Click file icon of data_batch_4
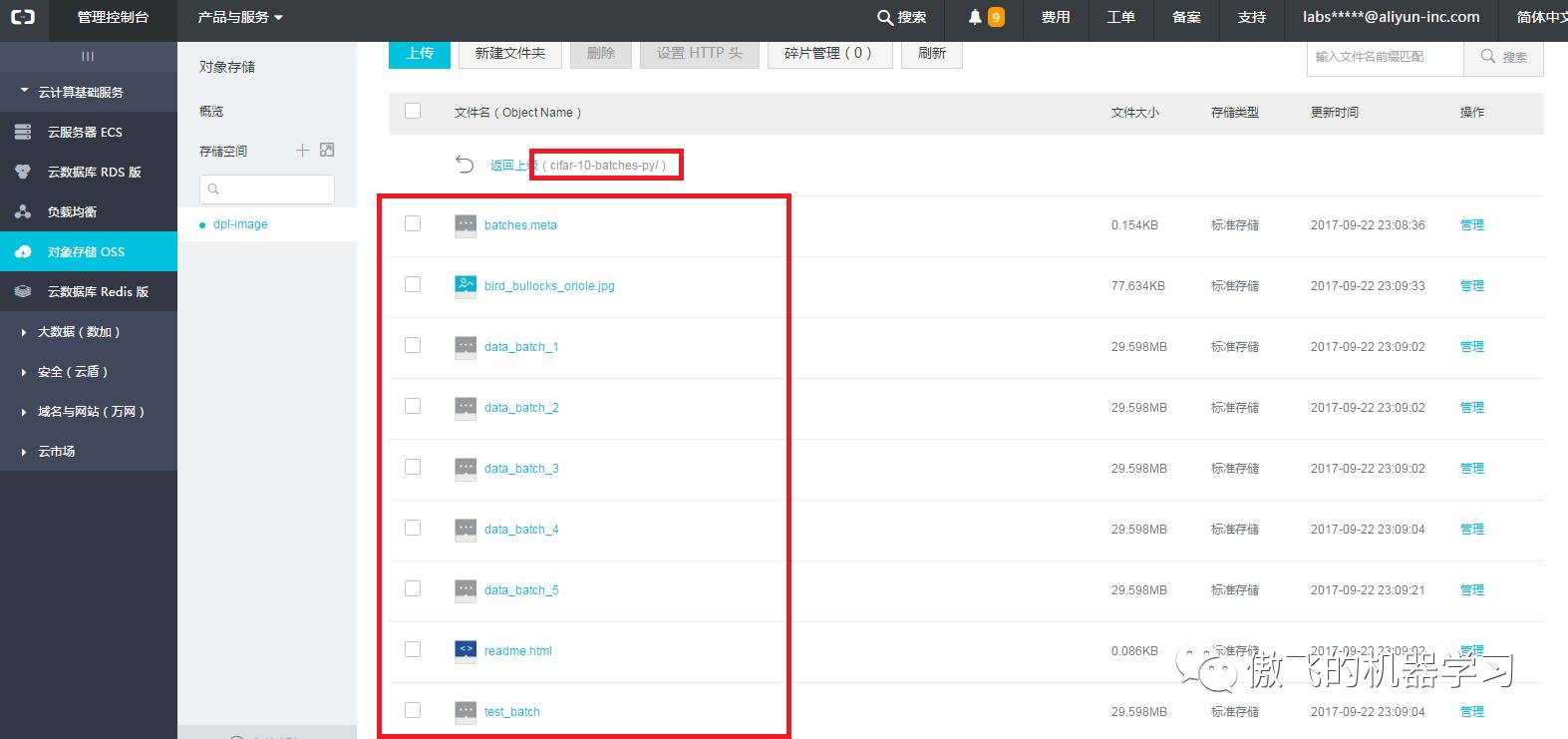The width and height of the screenshot is (1568, 739). (x=466, y=530)
